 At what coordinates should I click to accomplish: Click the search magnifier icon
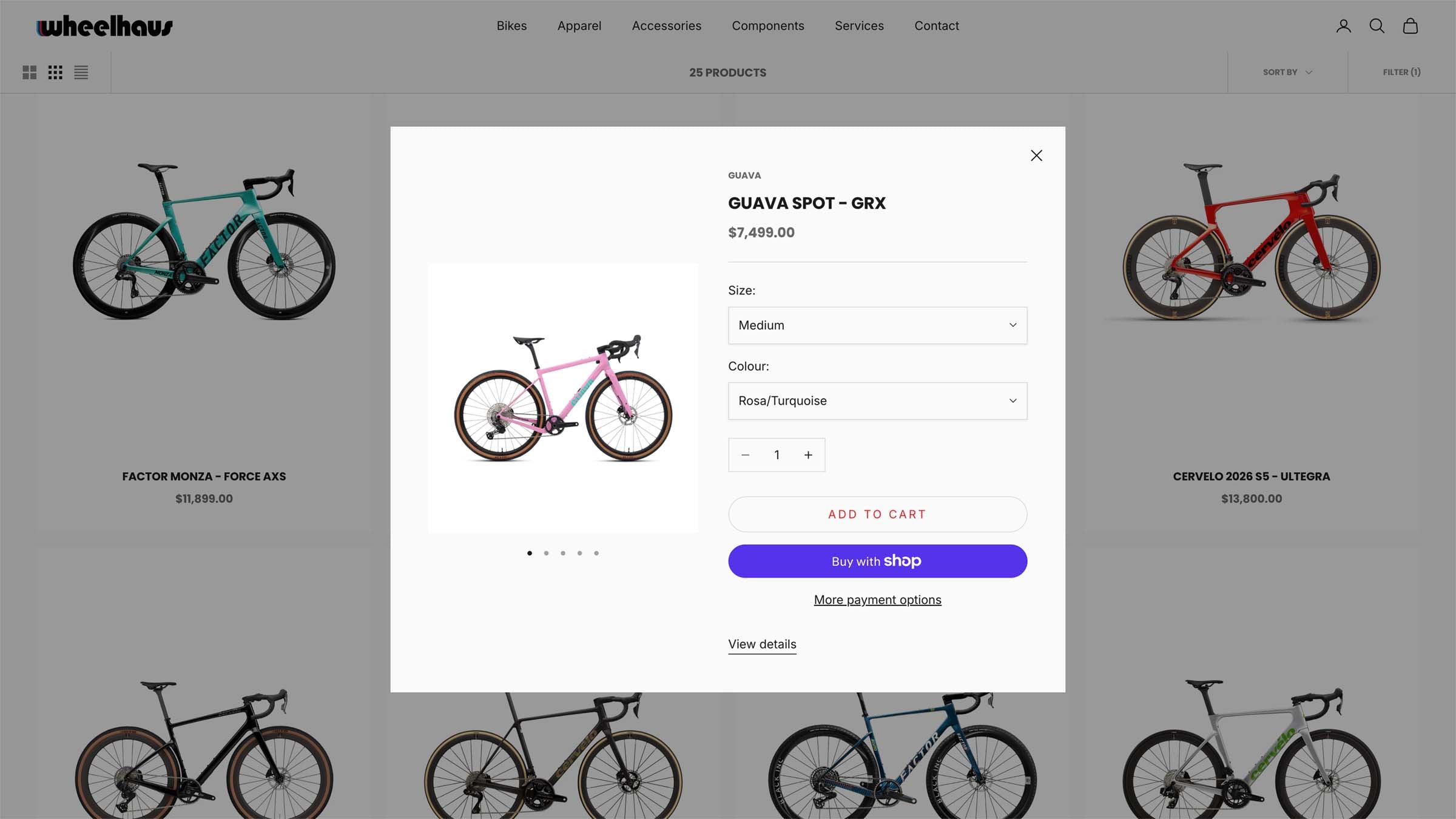pos(1377,26)
